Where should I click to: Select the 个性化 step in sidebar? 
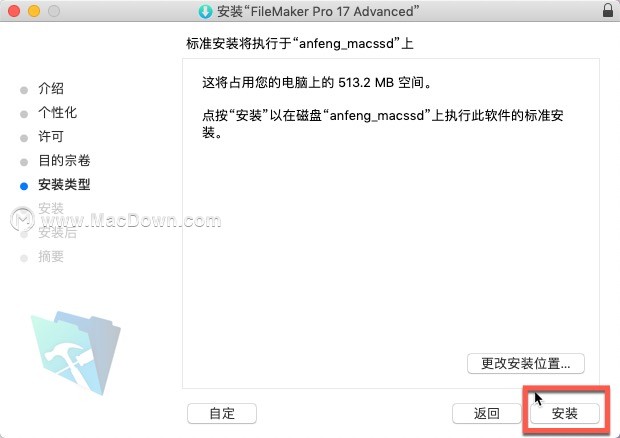click(x=57, y=112)
